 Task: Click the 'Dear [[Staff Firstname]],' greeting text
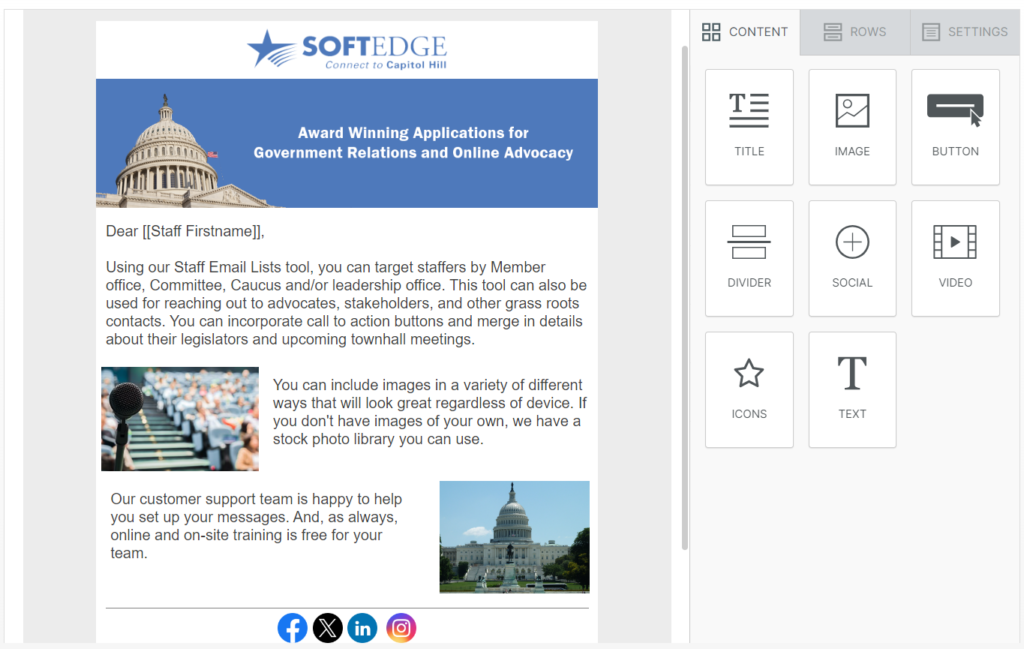point(185,231)
